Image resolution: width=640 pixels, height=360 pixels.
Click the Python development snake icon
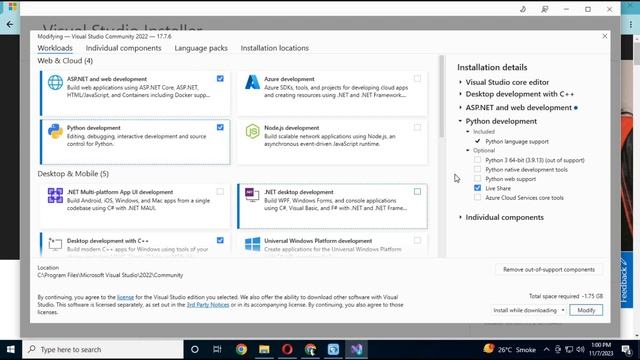coord(55,131)
